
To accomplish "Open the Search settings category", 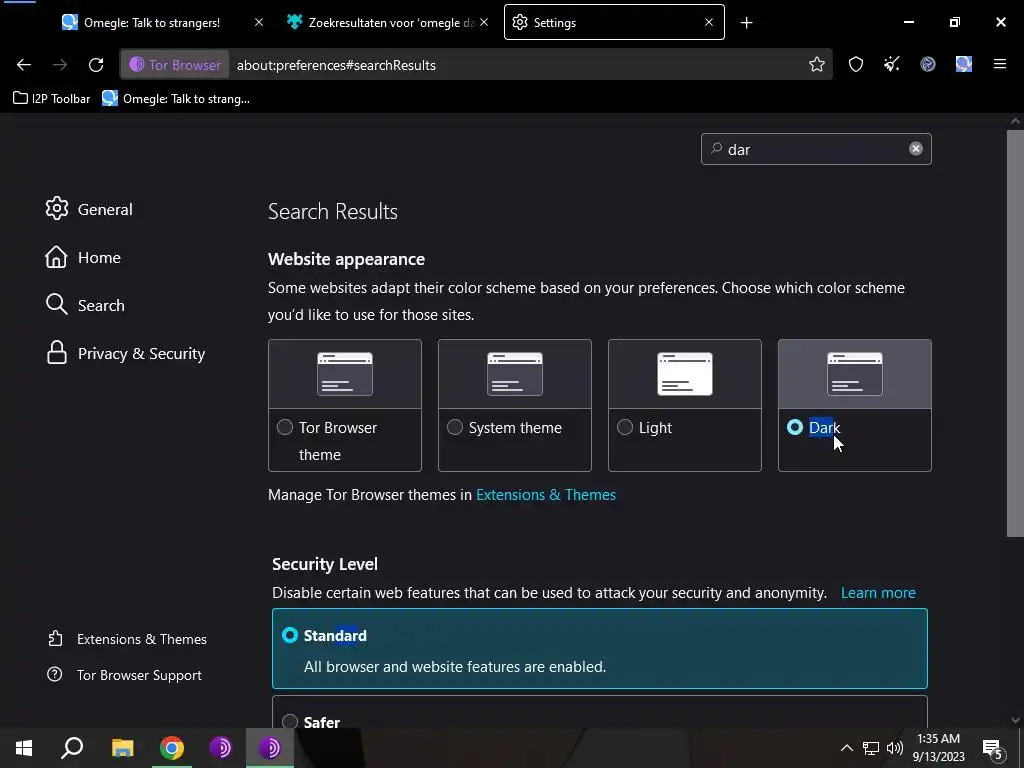I will (84, 305).
